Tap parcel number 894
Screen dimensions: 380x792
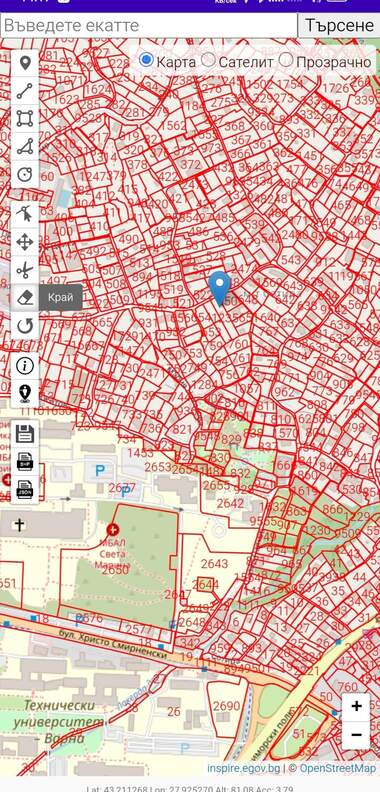coord(141,276)
